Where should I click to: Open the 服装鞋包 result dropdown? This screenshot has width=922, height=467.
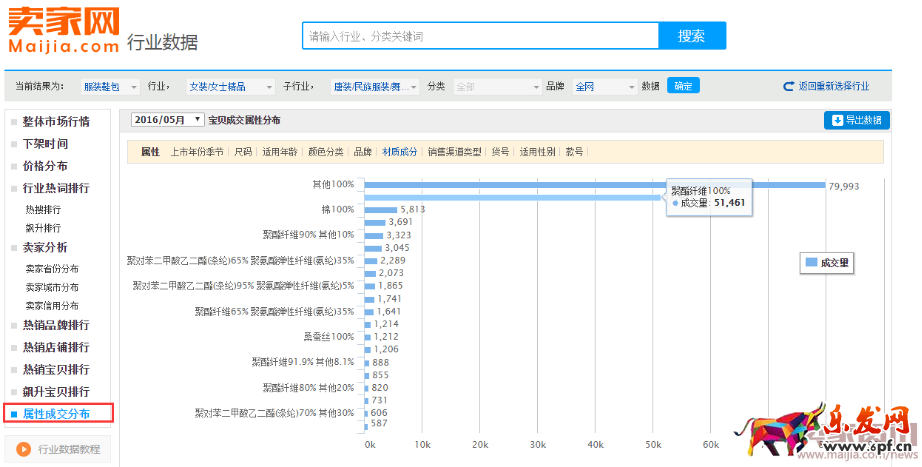[x=111, y=86]
